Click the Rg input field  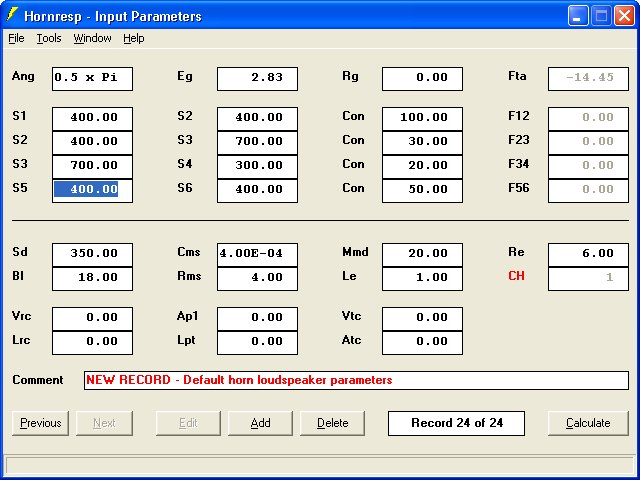click(x=422, y=79)
